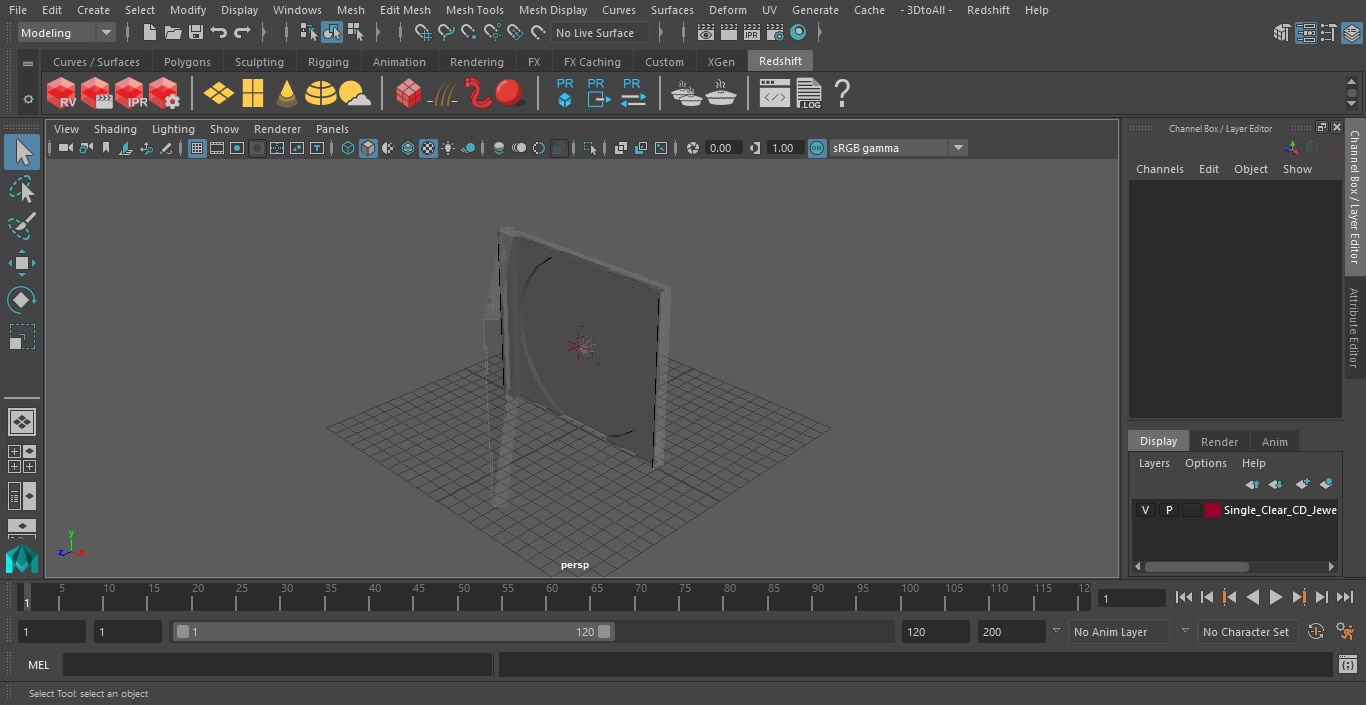Image resolution: width=1366 pixels, height=705 pixels.
Task: Click the MEL command input field
Action: coord(277,665)
